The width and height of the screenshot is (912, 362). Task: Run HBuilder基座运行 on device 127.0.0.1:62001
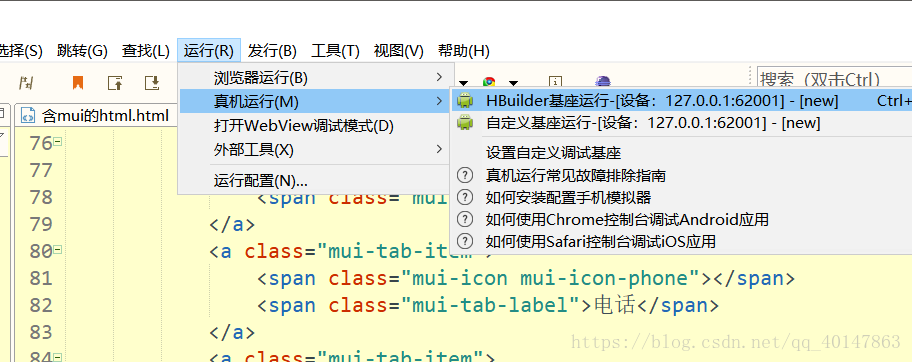(x=682, y=101)
